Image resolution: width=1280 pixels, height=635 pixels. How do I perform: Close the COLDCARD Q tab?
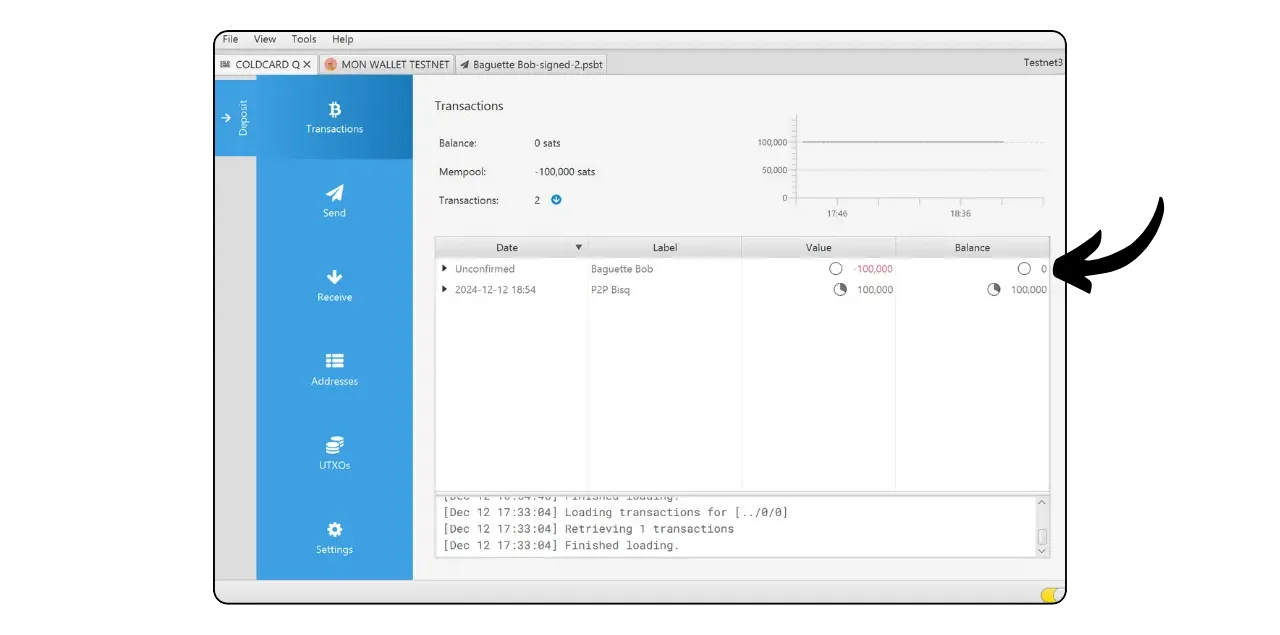click(x=307, y=64)
